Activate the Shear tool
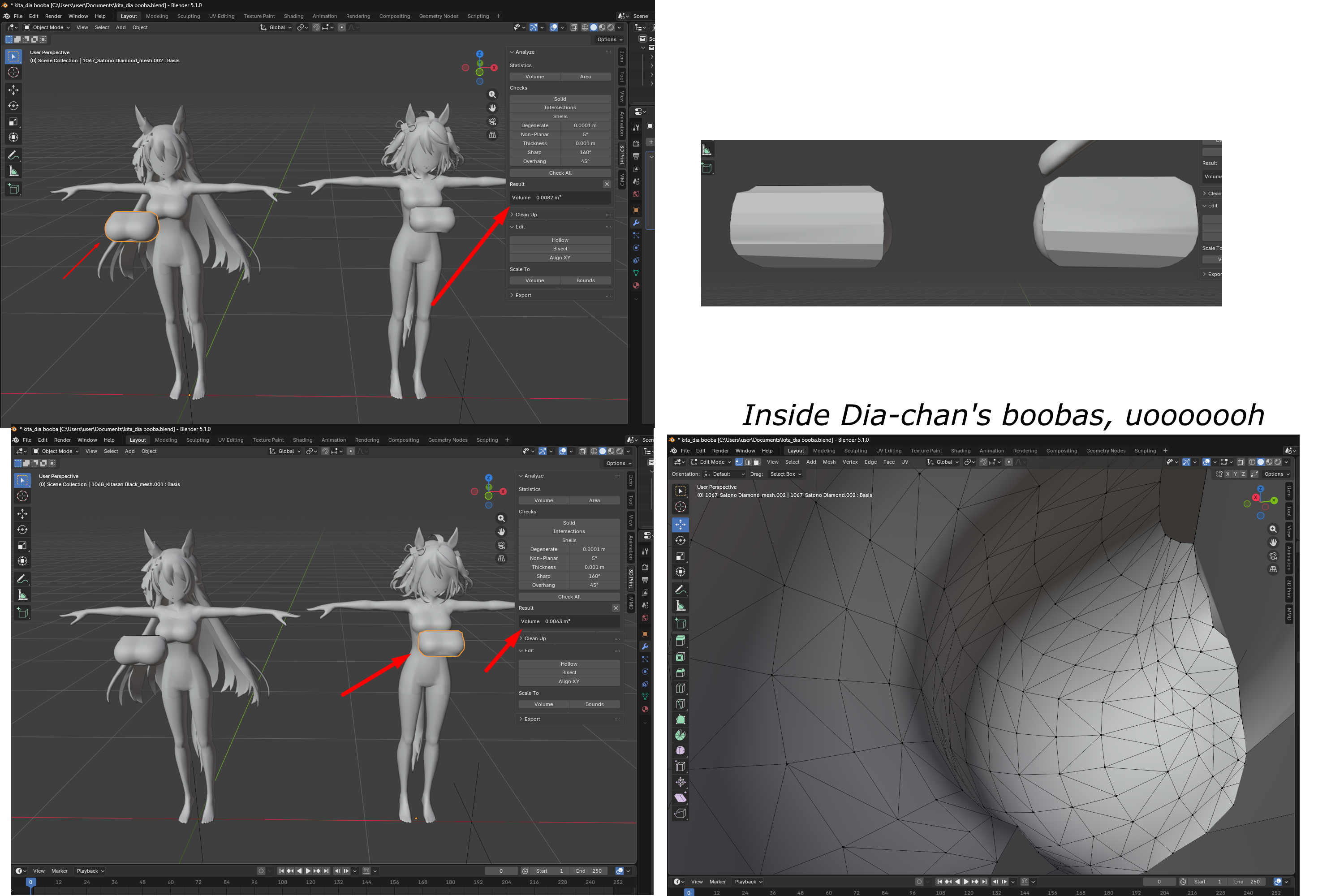 point(680,798)
